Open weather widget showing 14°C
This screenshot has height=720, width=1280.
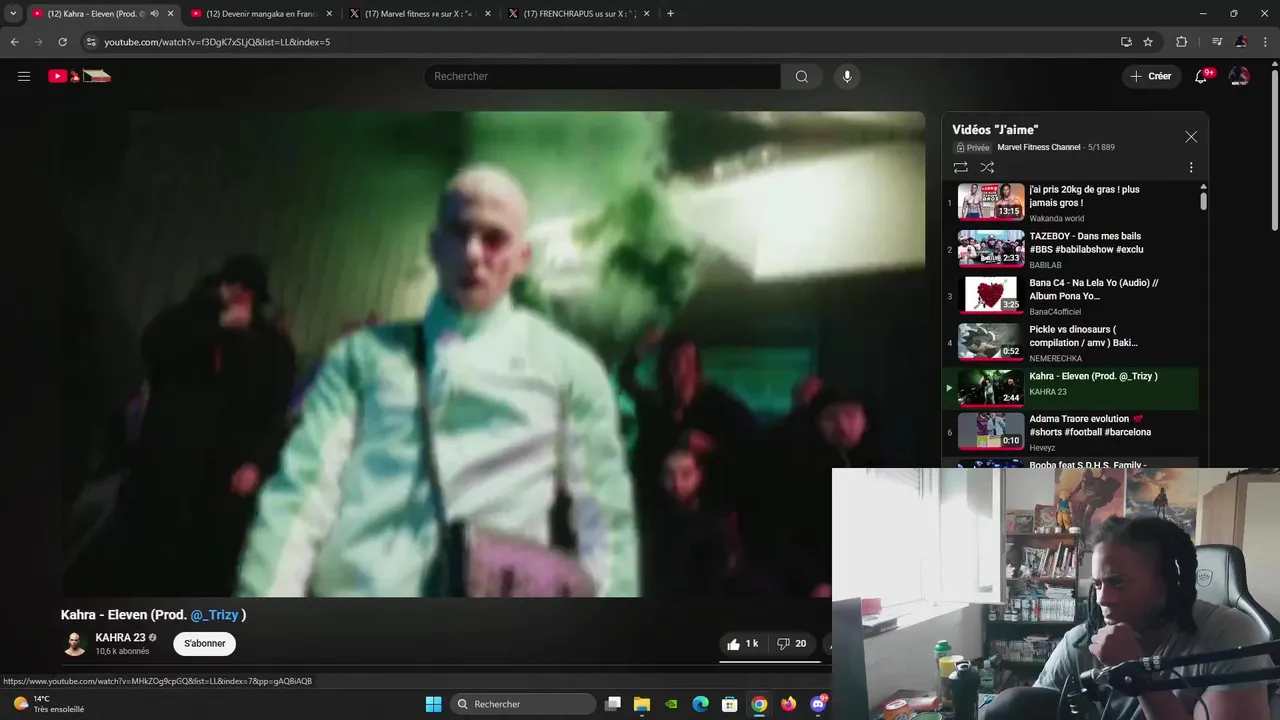pyautogui.click(x=47, y=704)
